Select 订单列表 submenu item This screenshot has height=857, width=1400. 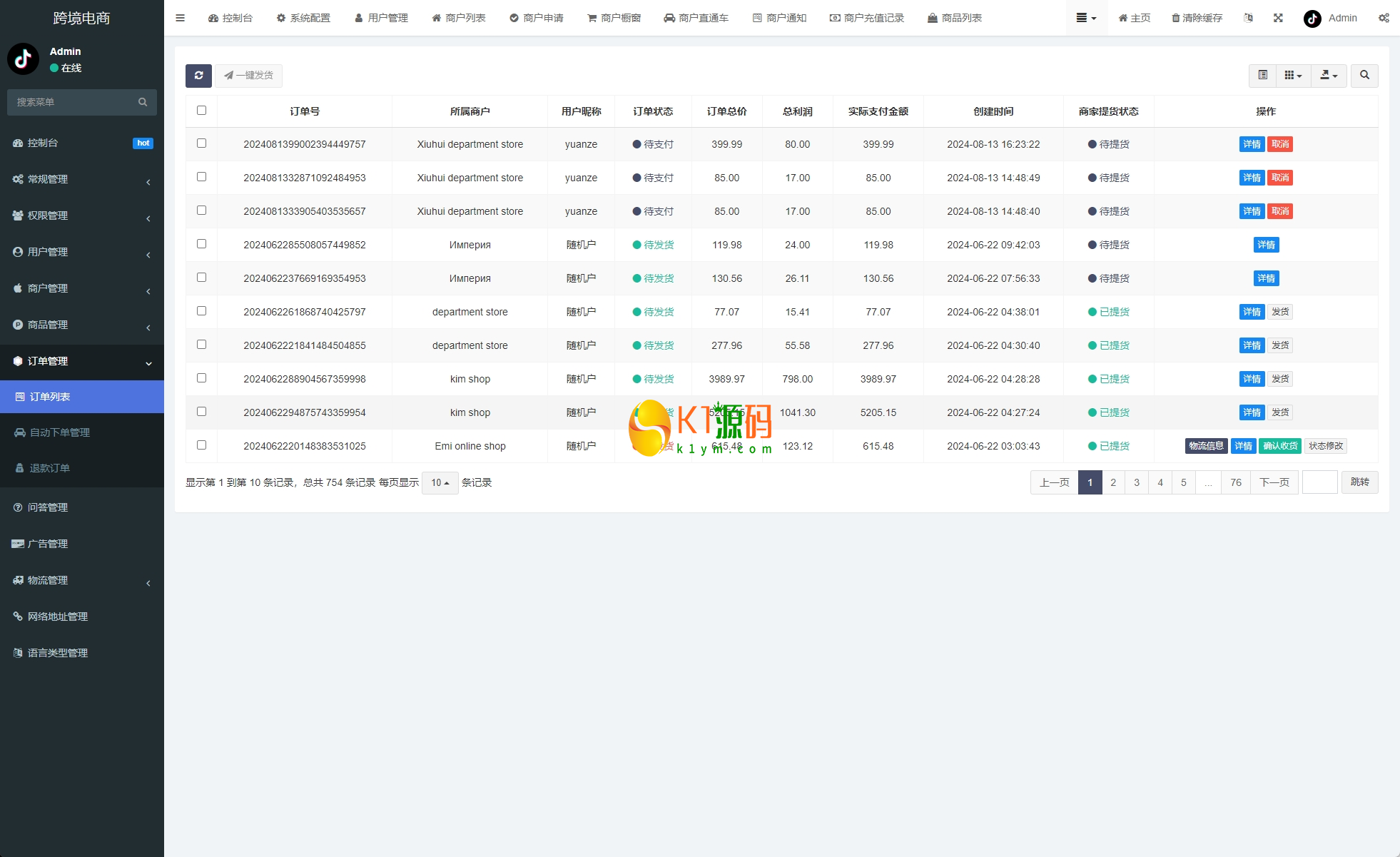[82, 397]
